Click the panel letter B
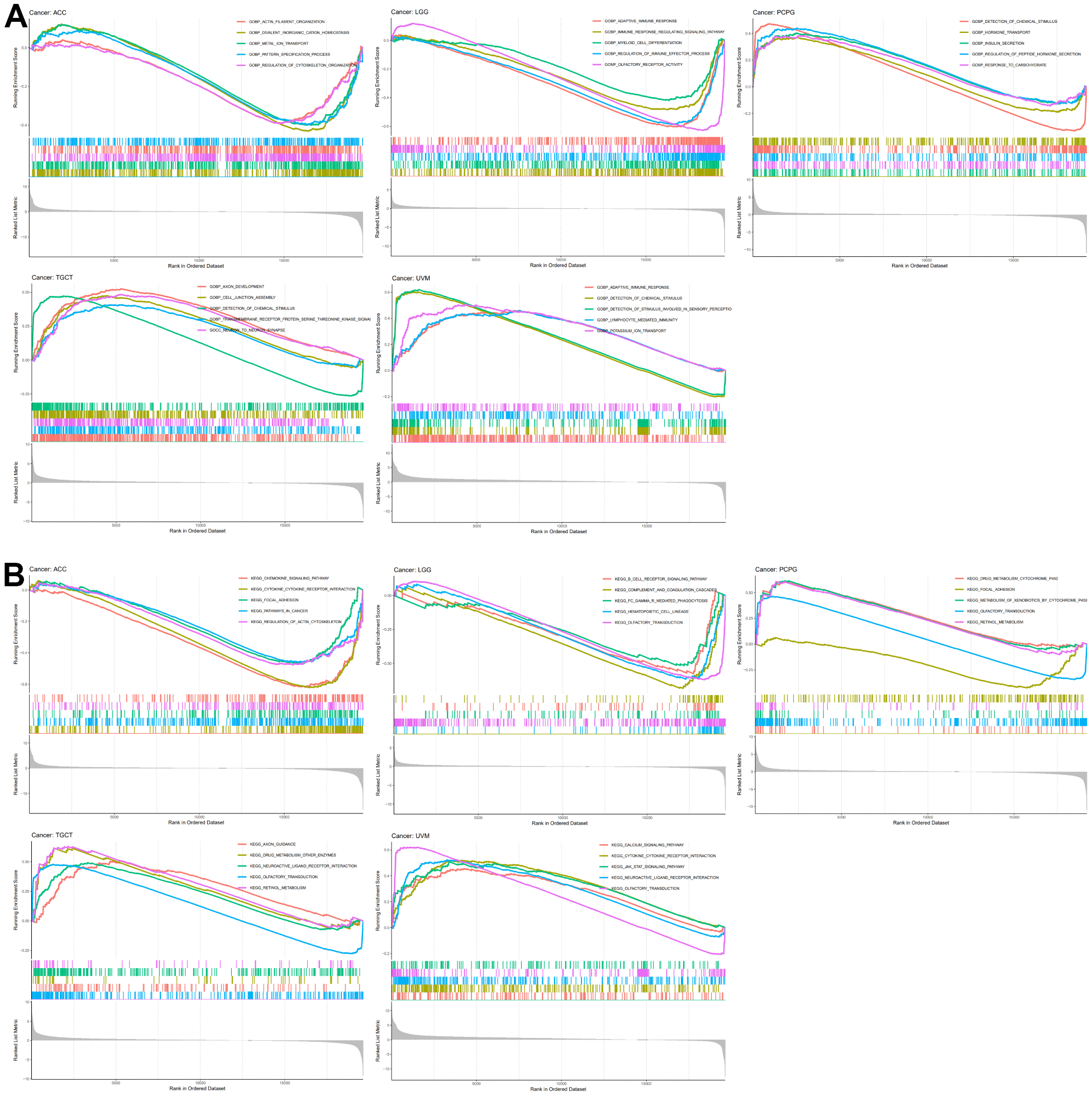This screenshot has width=1092, height=1096. pos(14,575)
